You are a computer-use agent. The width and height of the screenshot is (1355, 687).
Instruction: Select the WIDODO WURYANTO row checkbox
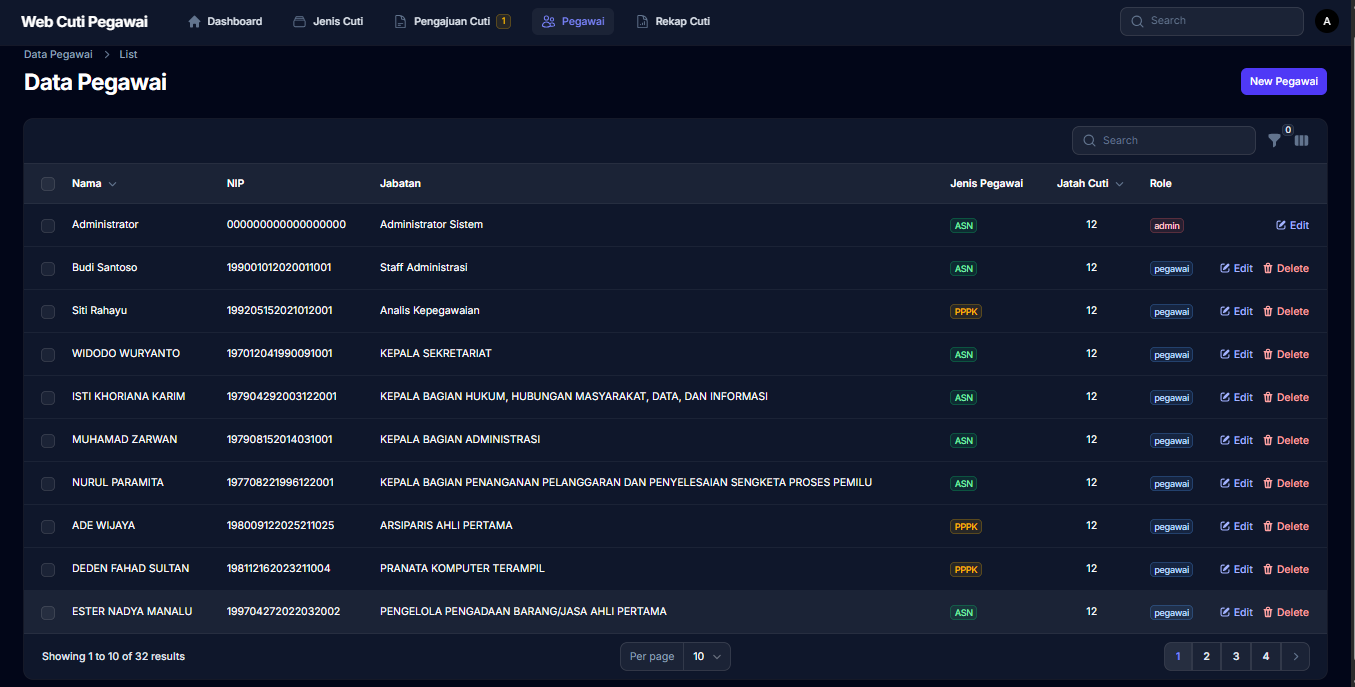click(48, 355)
